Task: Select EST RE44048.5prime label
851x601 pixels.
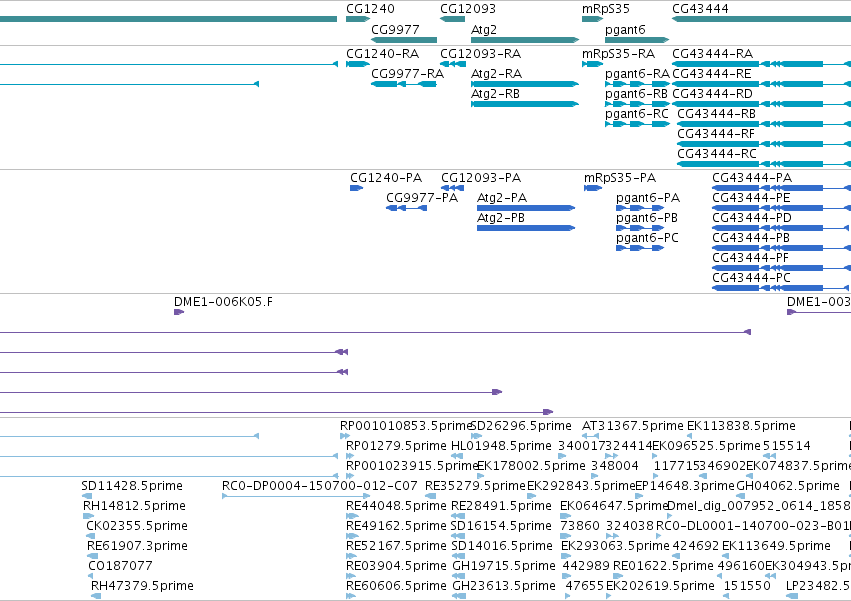Action: click(x=396, y=507)
